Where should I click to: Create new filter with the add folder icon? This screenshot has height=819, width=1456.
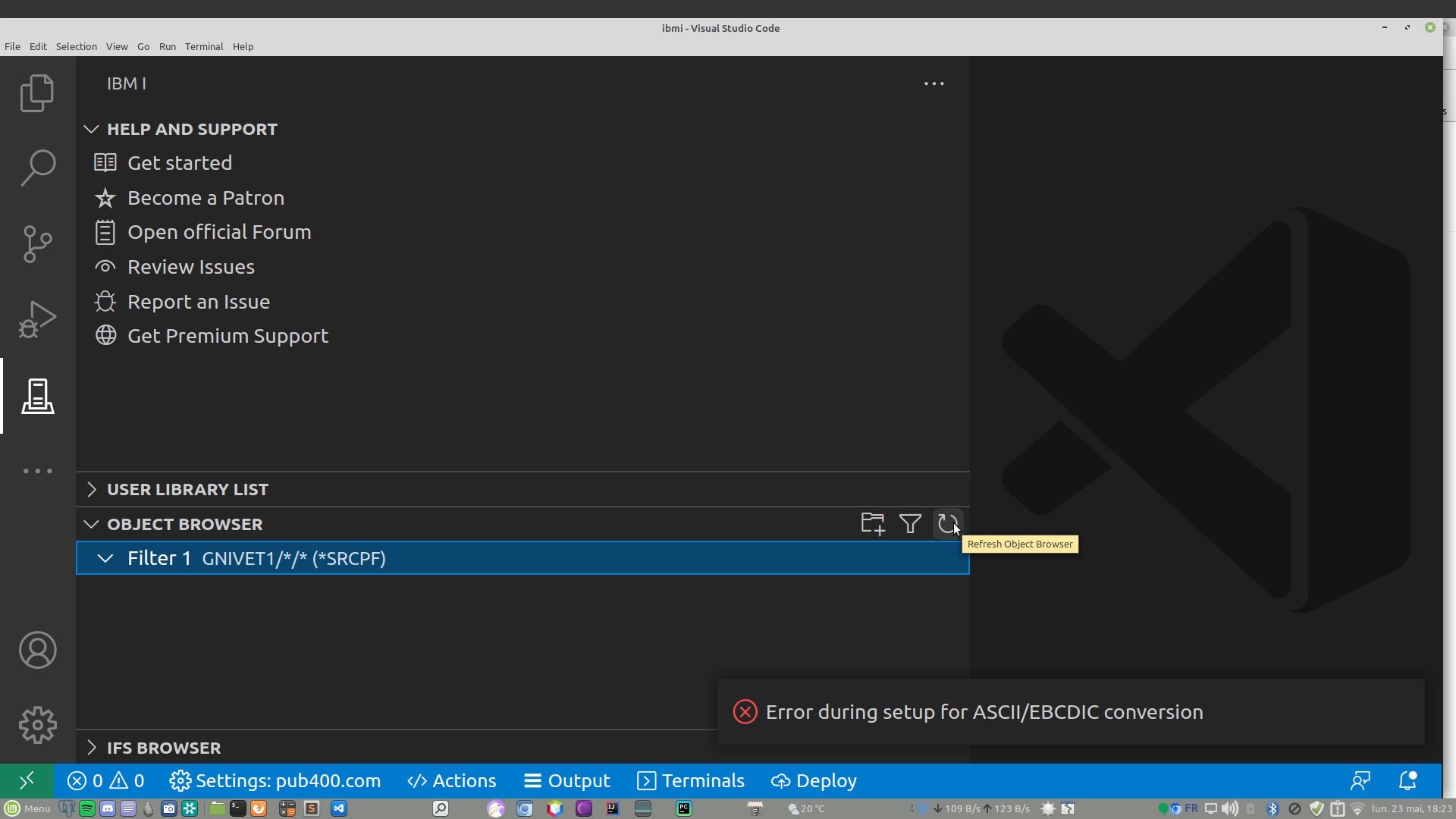(873, 523)
